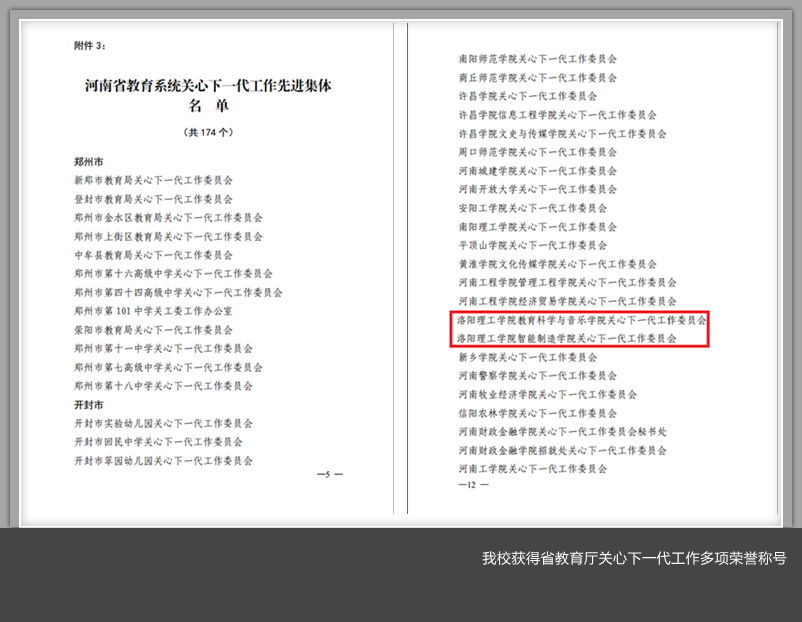Click the 开封市 section heading
Viewport: 802px width, 622px height.
(88, 405)
